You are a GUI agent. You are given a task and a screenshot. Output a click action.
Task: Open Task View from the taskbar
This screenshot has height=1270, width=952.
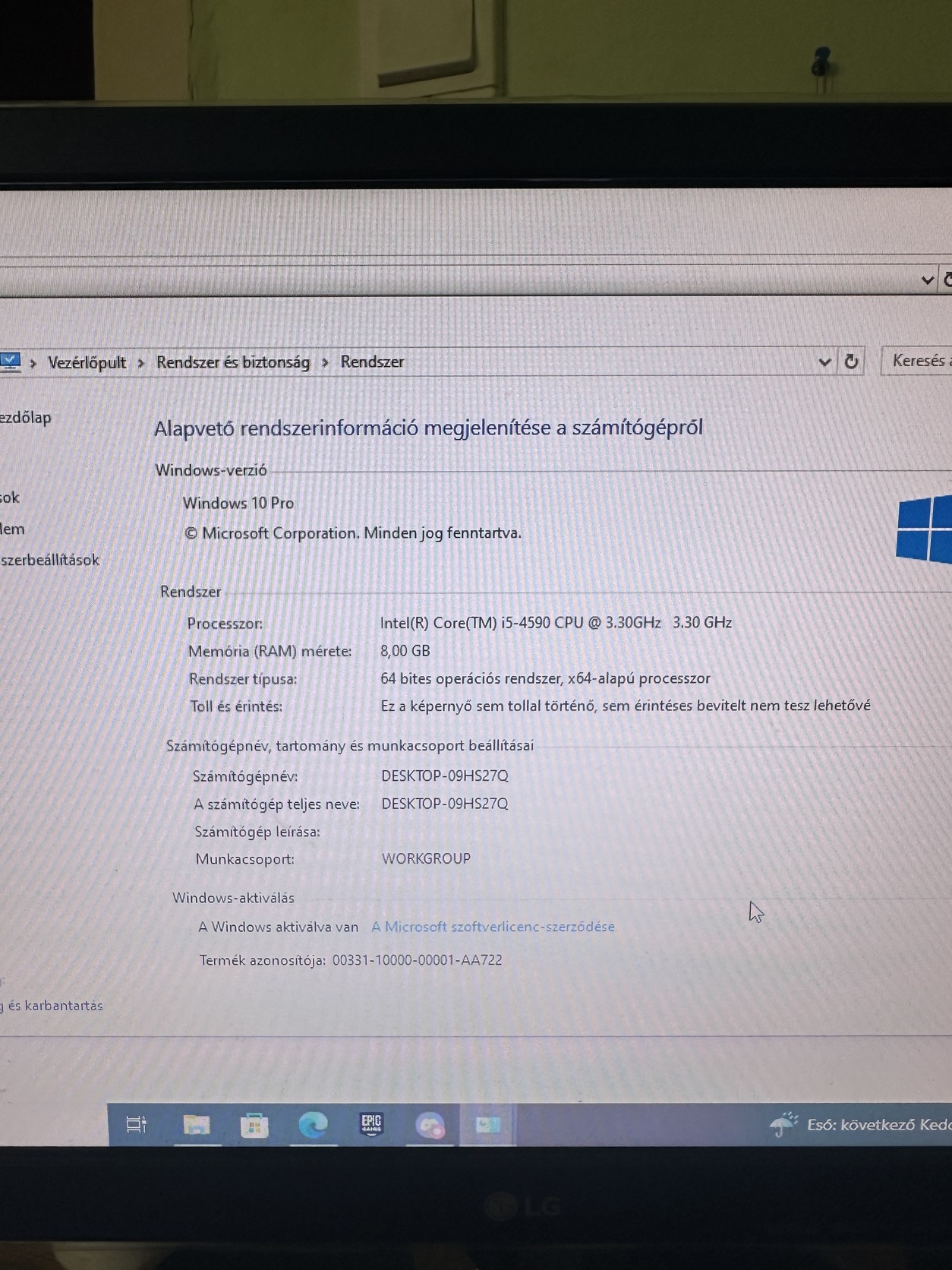pos(136,1124)
